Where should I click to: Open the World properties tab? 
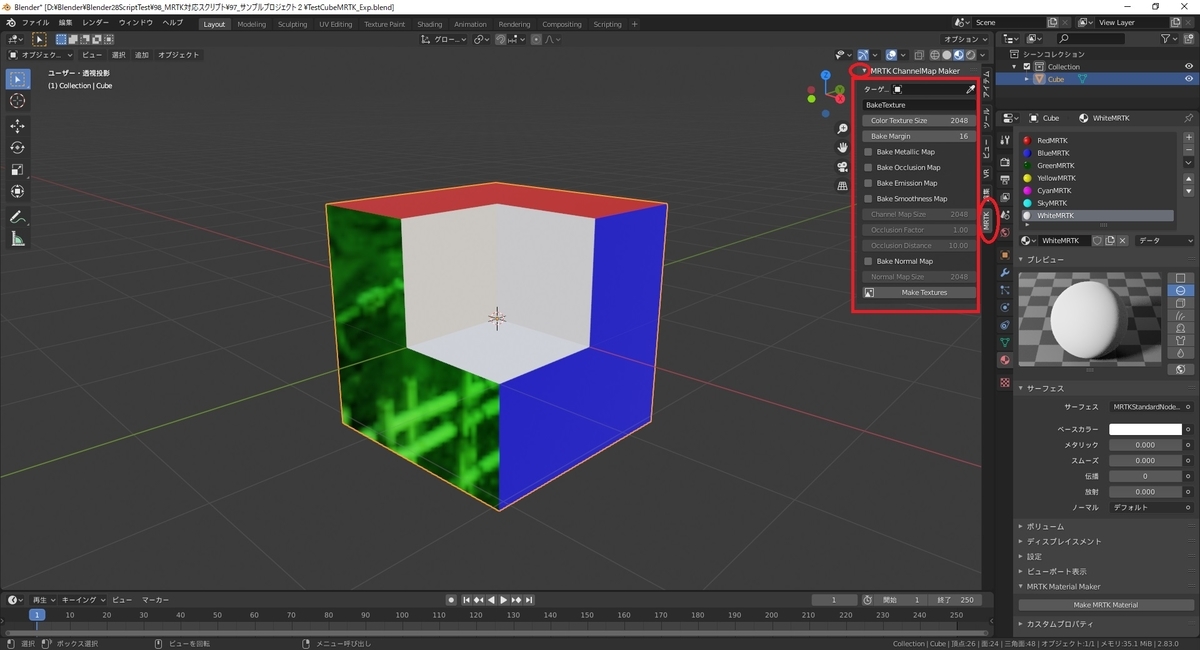[x=1005, y=232]
